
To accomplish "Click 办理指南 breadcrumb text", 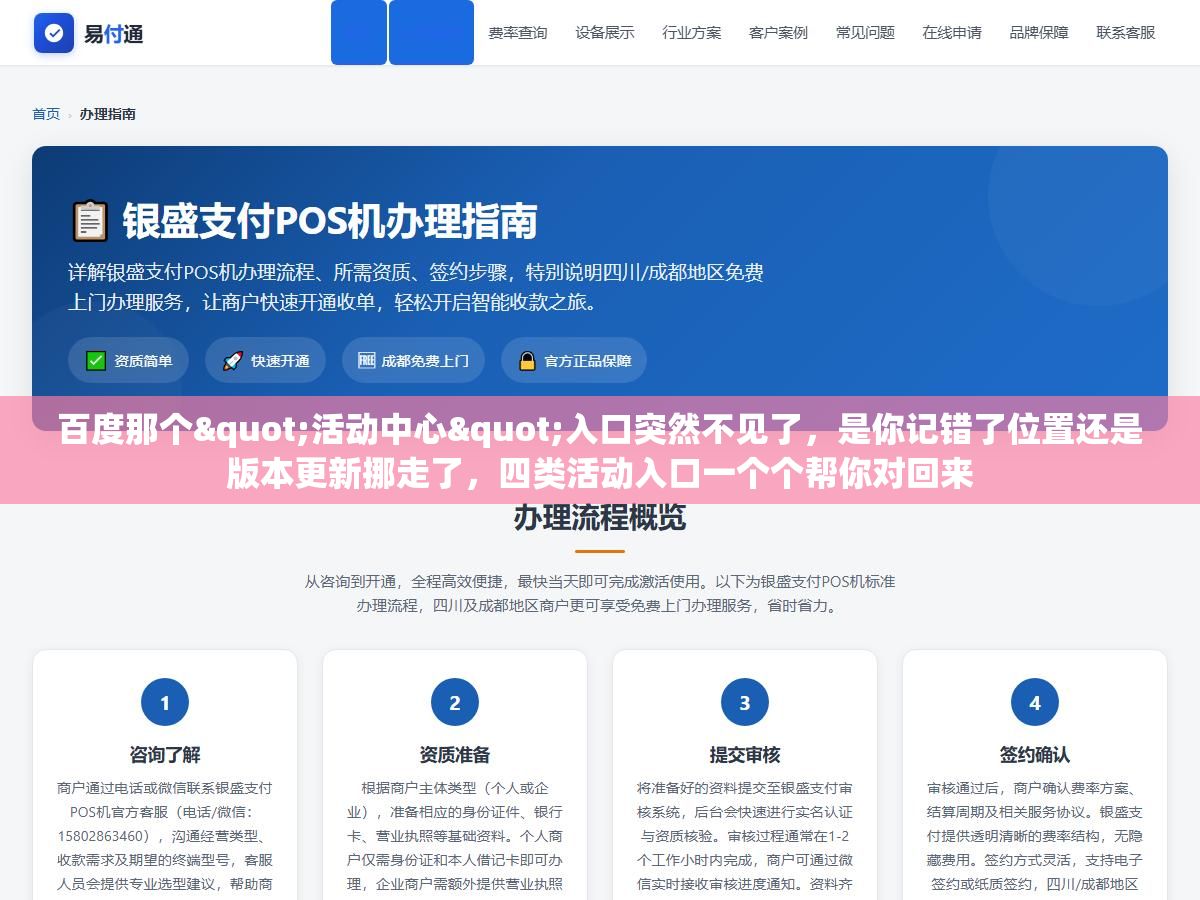I will coord(108,114).
